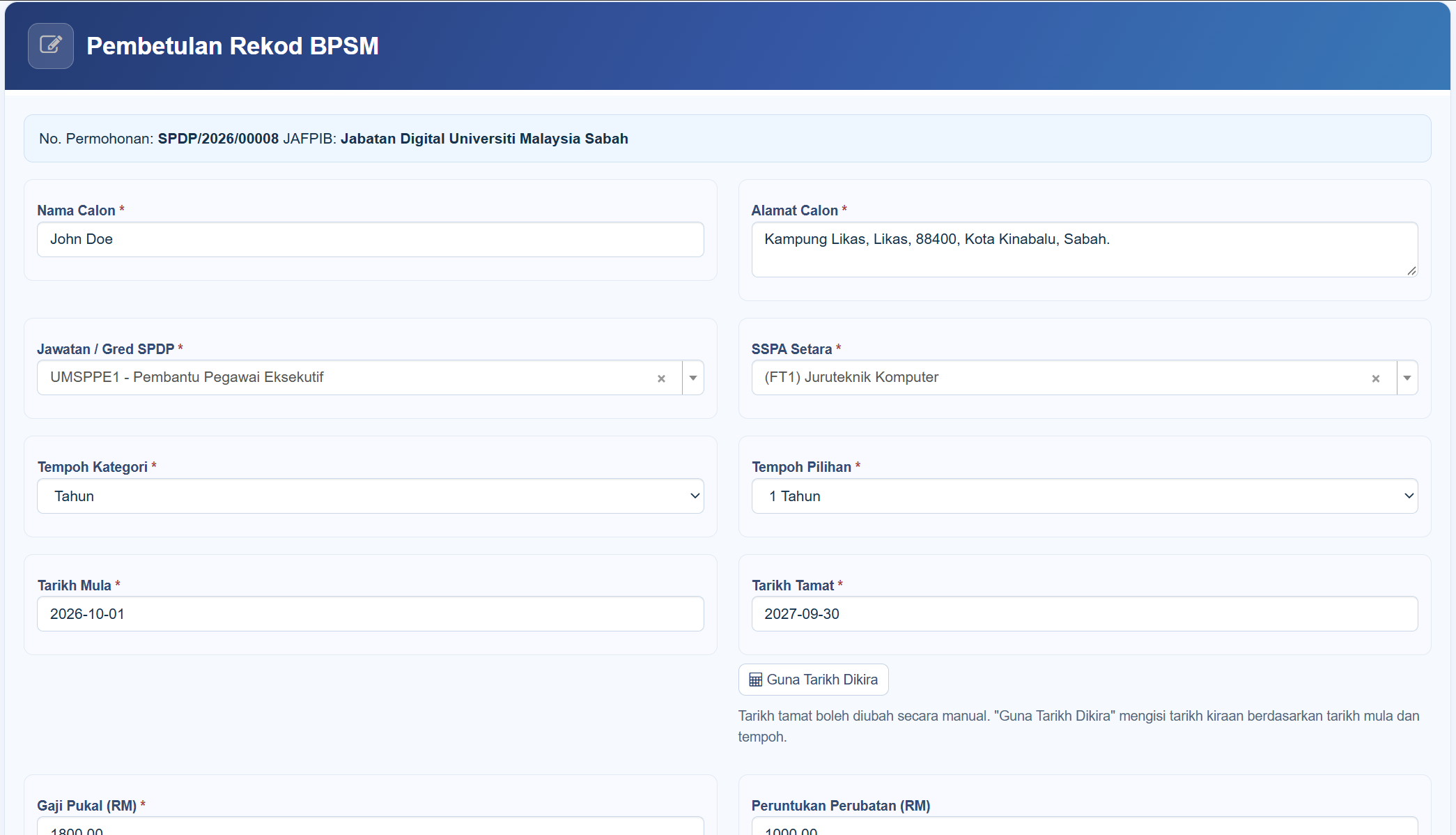
Task: Click the calendar icon in Guna Tarikh Dikira
Action: tap(755, 680)
